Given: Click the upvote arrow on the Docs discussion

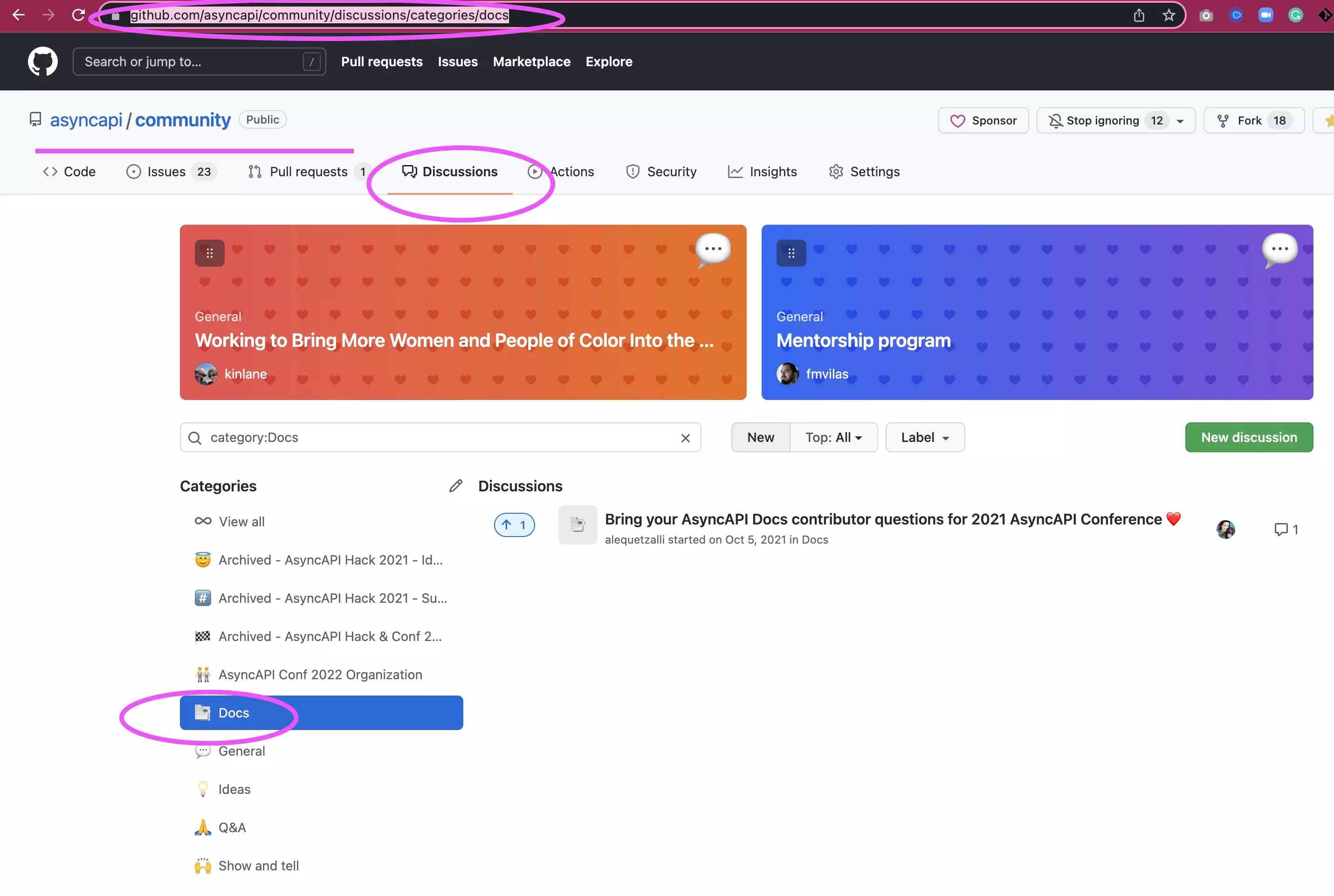Looking at the screenshot, I should pos(514,524).
